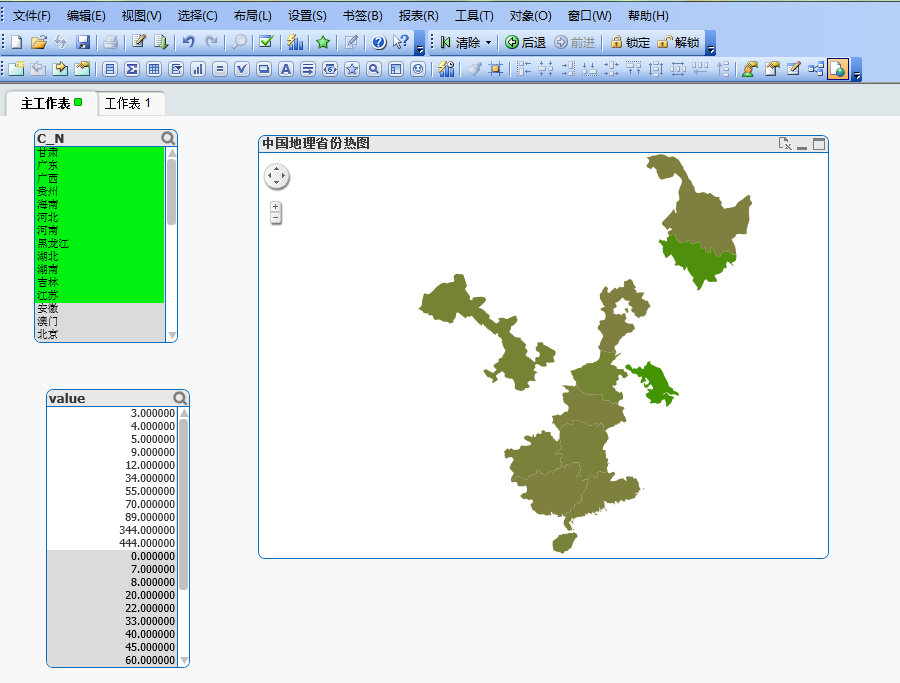Click the map pan navigation control
This screenshot has height=683, width=900.
pos(276,176)
